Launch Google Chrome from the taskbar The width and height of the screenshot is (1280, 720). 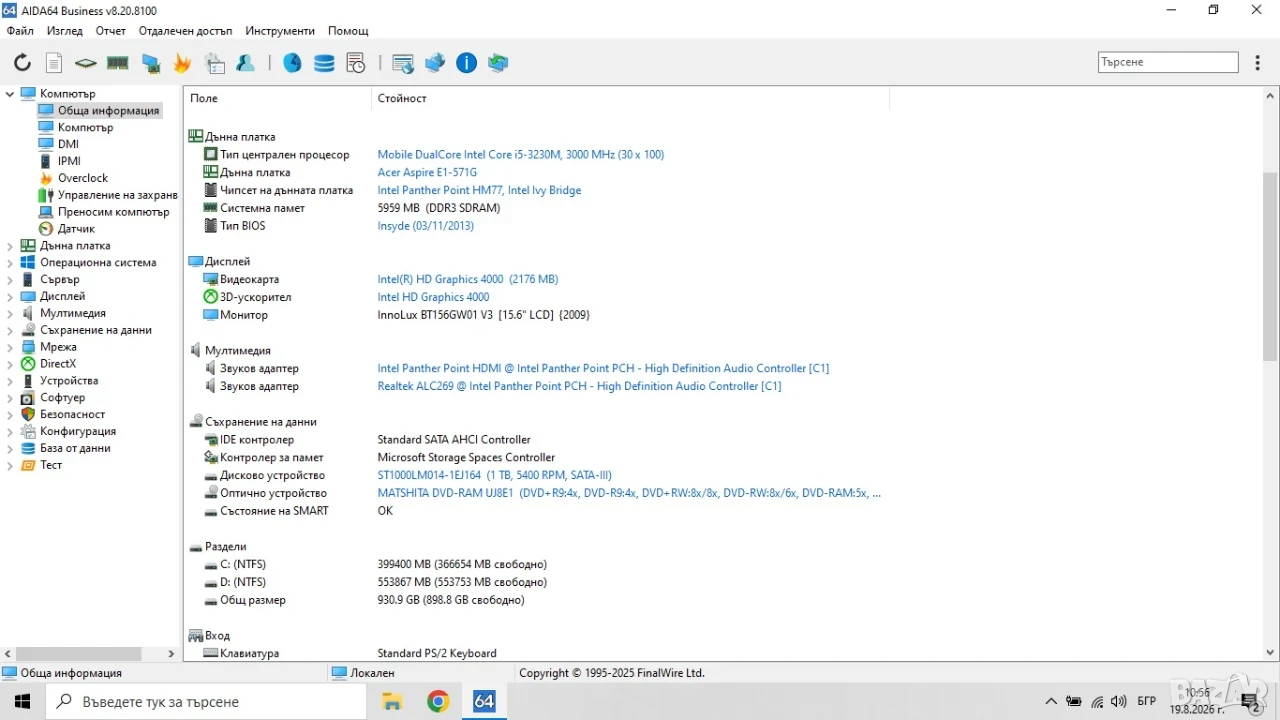click(438, 701)
